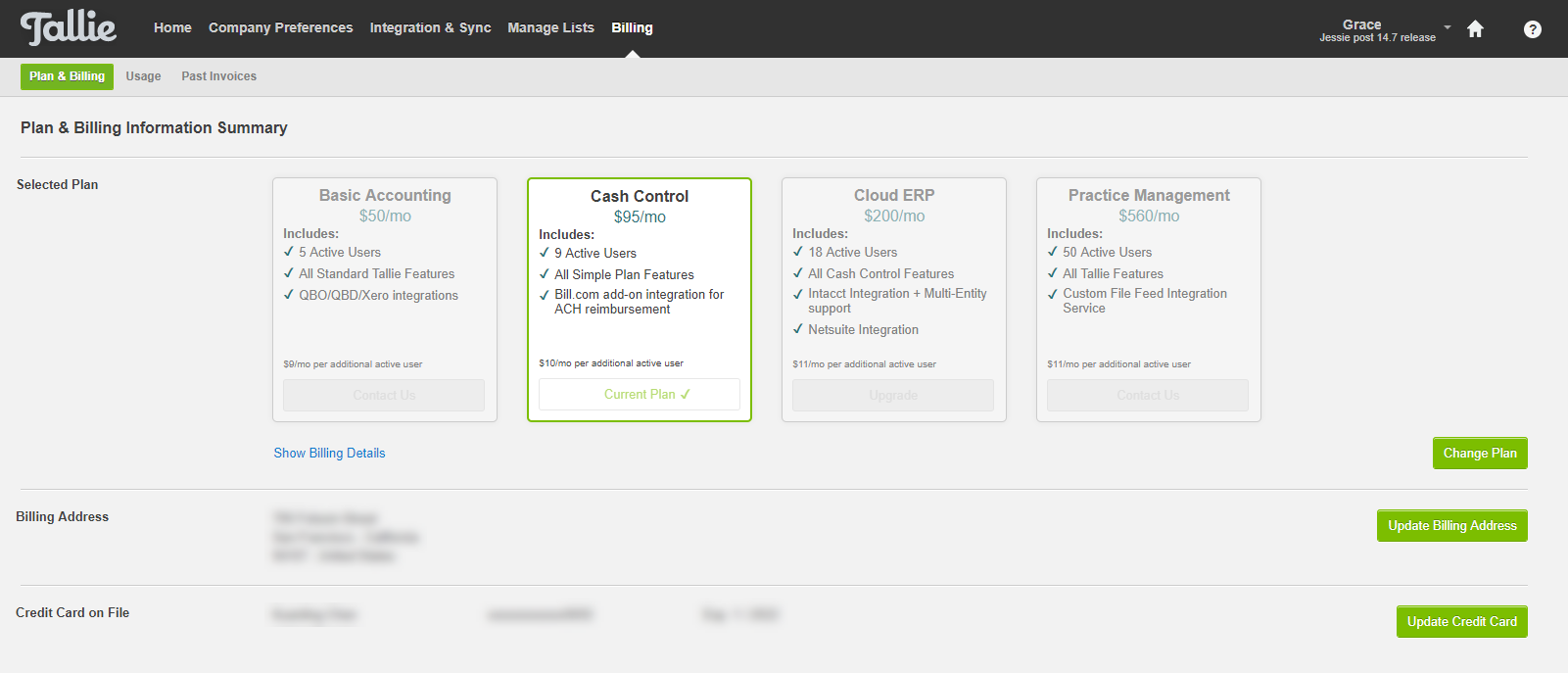
Task: Click Contact Us under Basic Accounting
Action: pos(384,396)
